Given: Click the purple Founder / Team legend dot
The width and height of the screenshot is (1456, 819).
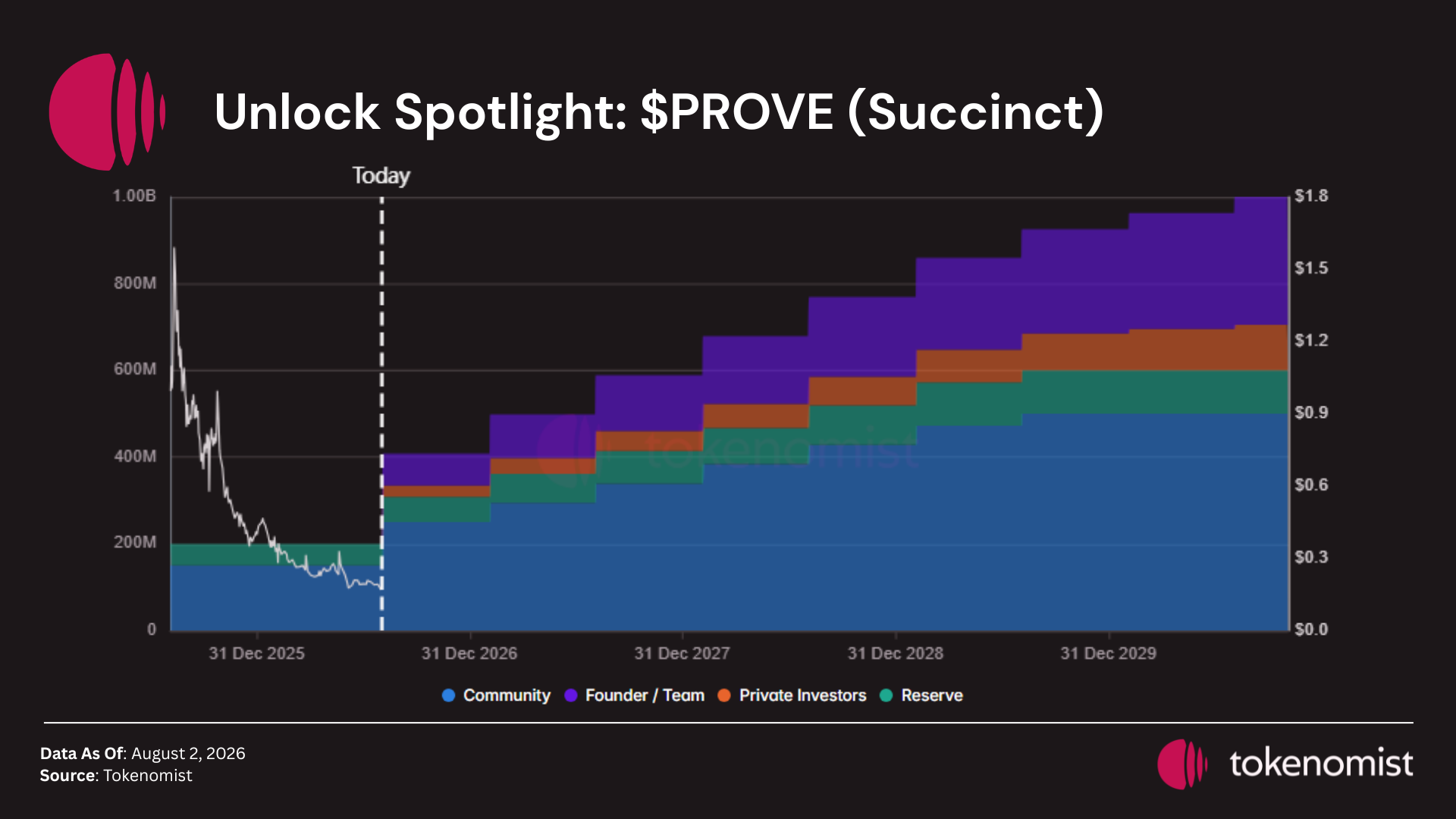Looking at the screenshot, I should (571, 695).
